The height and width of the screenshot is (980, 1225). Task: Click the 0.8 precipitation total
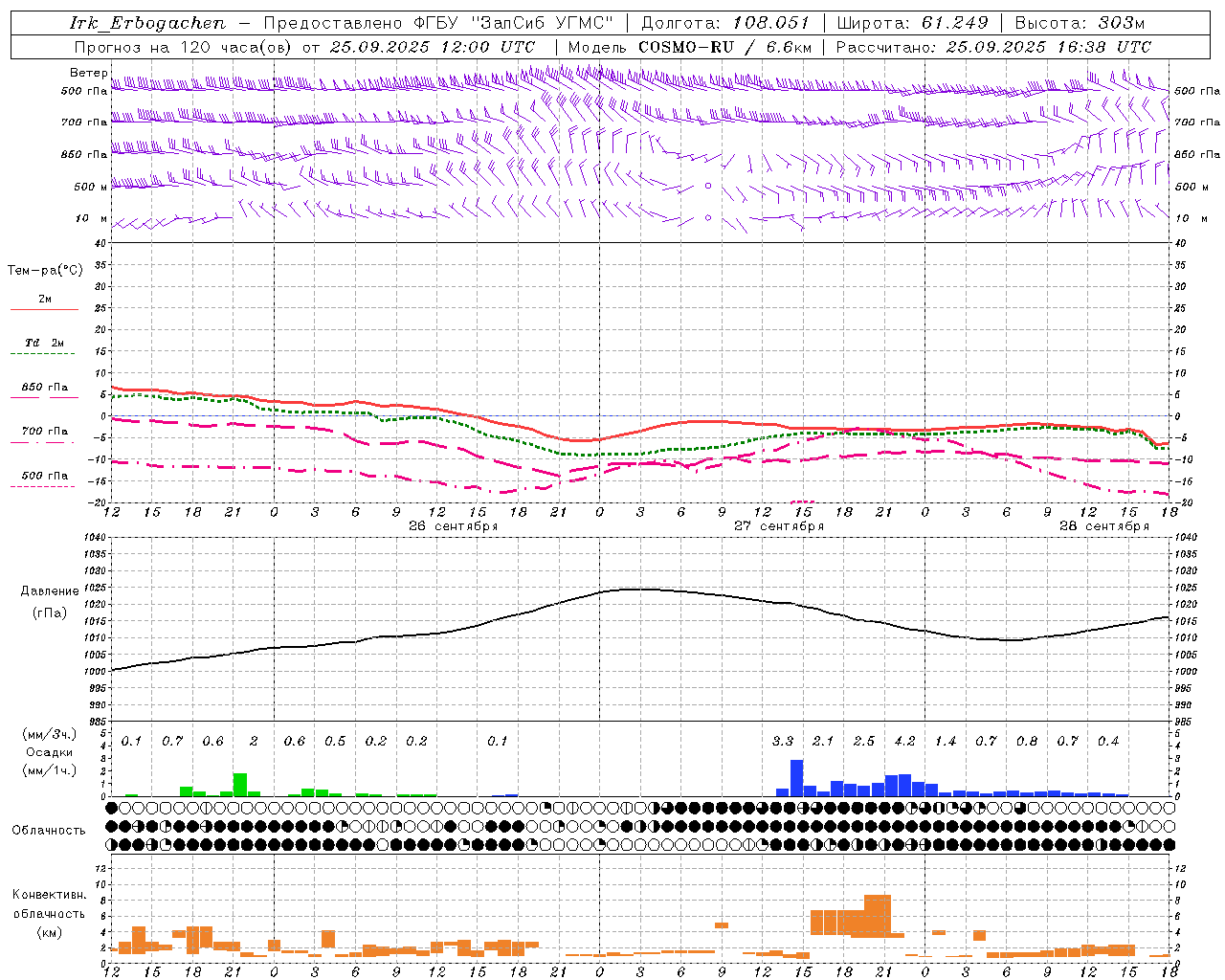coord(1027,741)
